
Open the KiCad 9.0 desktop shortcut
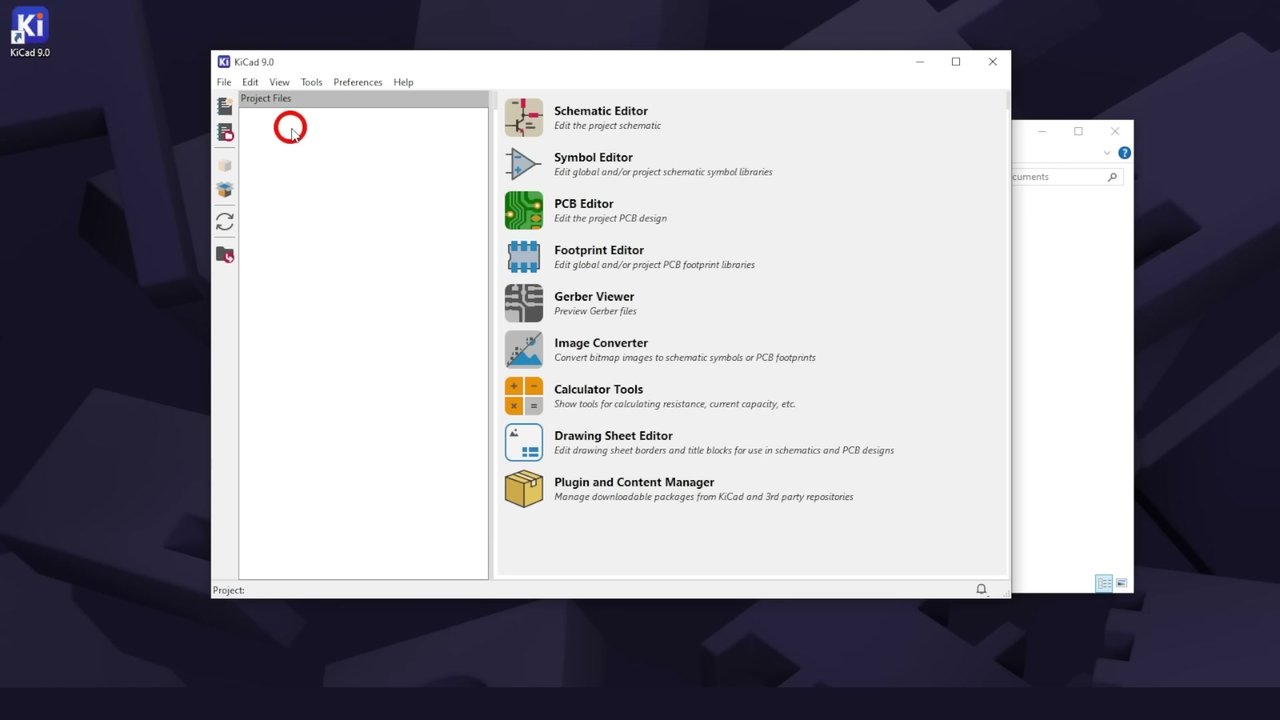coord(29,32)
